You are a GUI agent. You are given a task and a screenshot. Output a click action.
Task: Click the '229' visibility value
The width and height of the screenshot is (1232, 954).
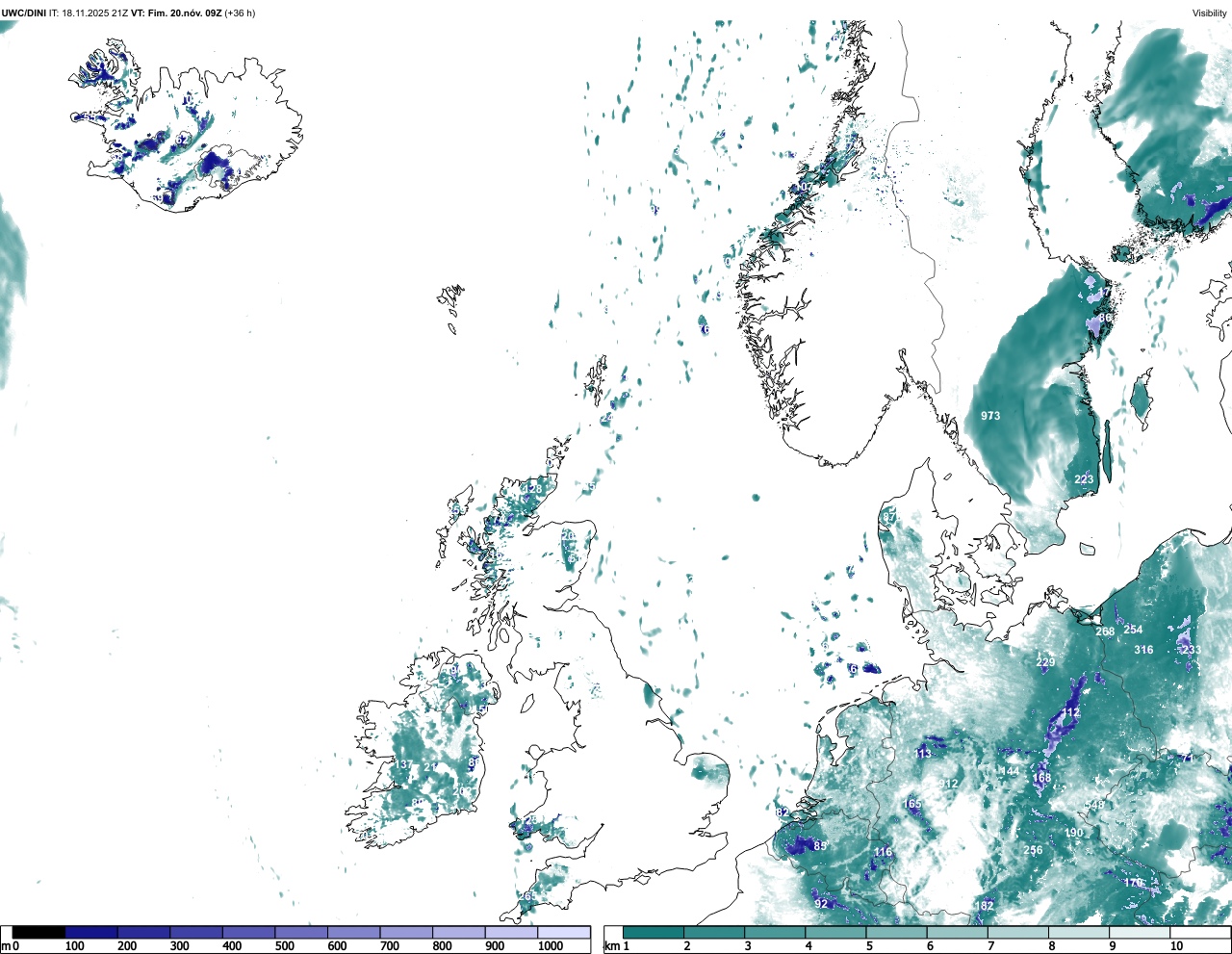[1045, 661]
